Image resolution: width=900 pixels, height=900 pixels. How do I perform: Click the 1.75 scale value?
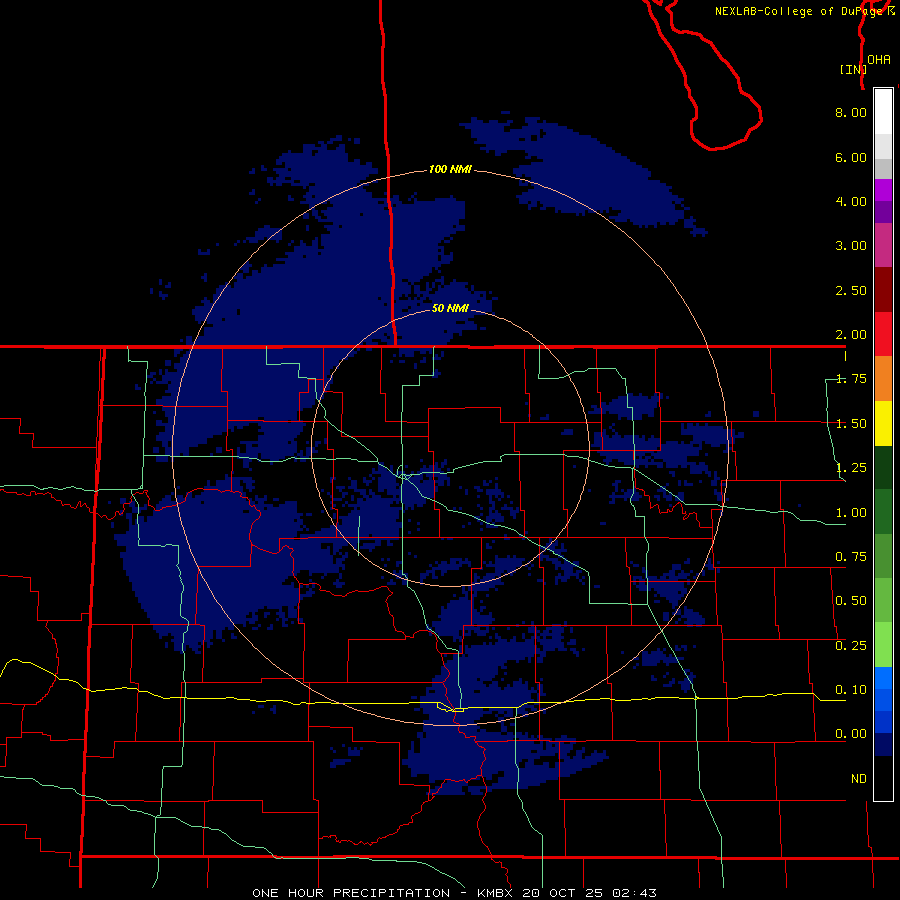(851, 379)
